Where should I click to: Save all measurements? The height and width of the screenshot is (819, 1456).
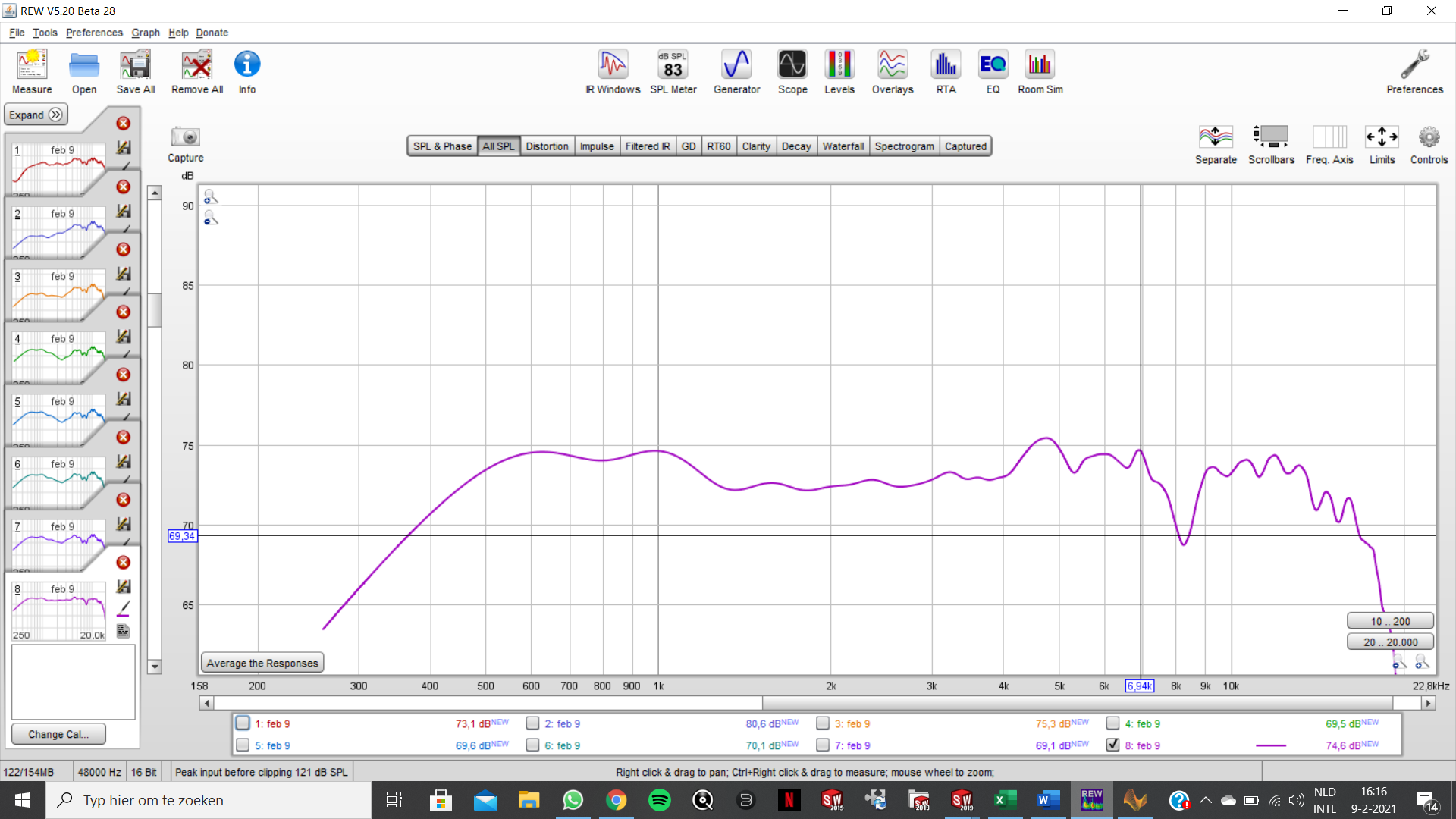136,72
